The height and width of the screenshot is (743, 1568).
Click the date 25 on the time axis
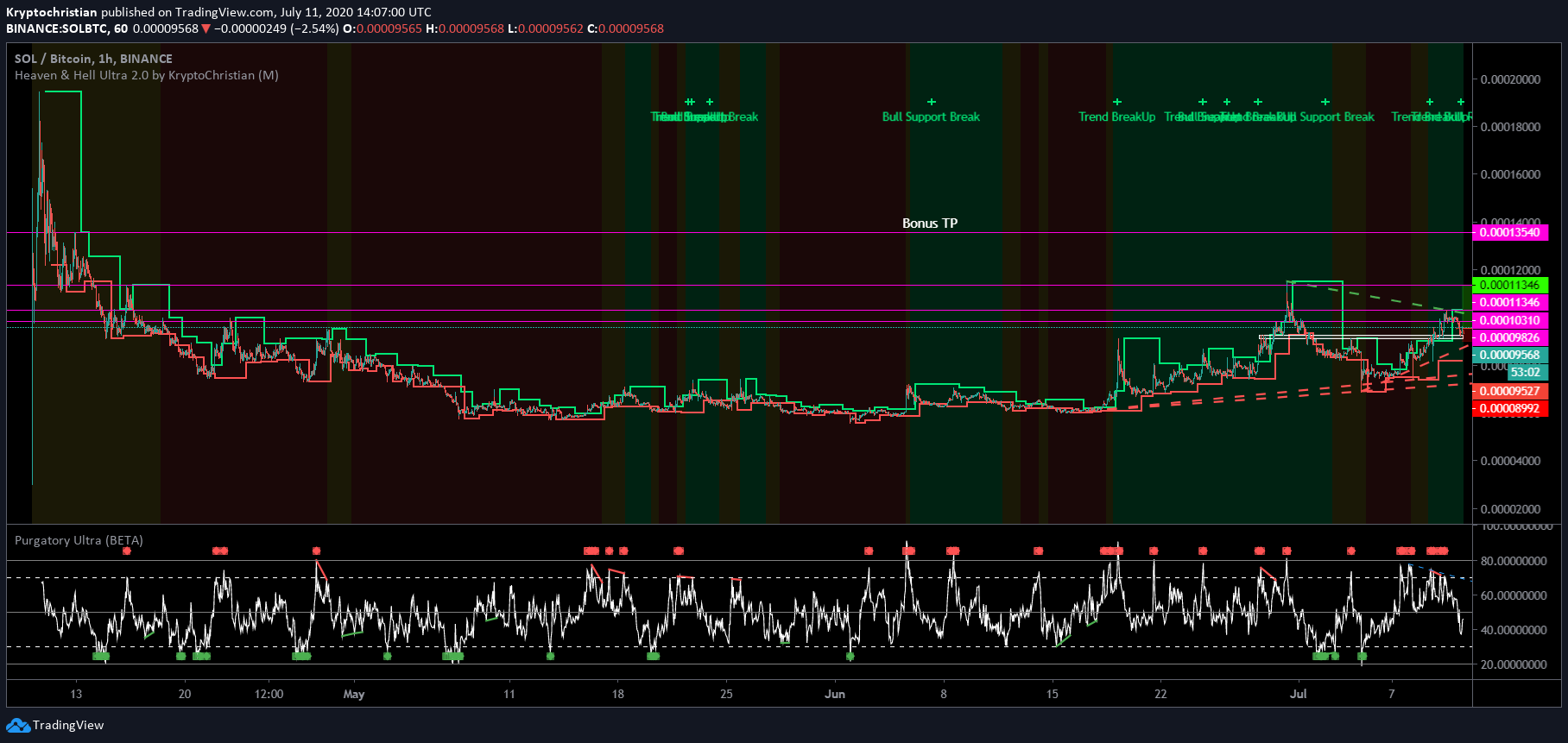pyautogui.click(x=727, y=694)
